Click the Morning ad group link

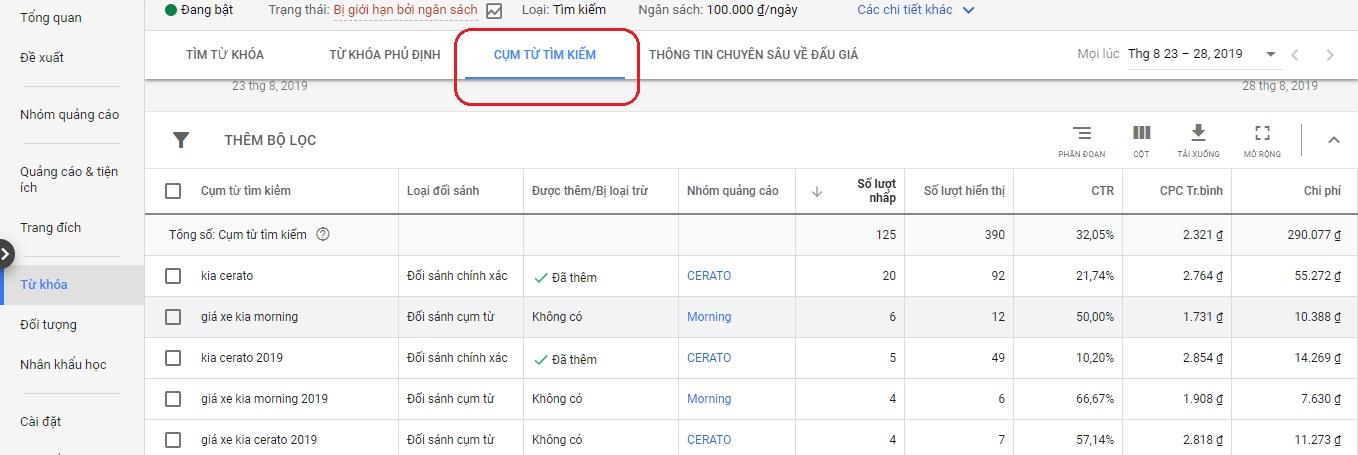(709, 317)
